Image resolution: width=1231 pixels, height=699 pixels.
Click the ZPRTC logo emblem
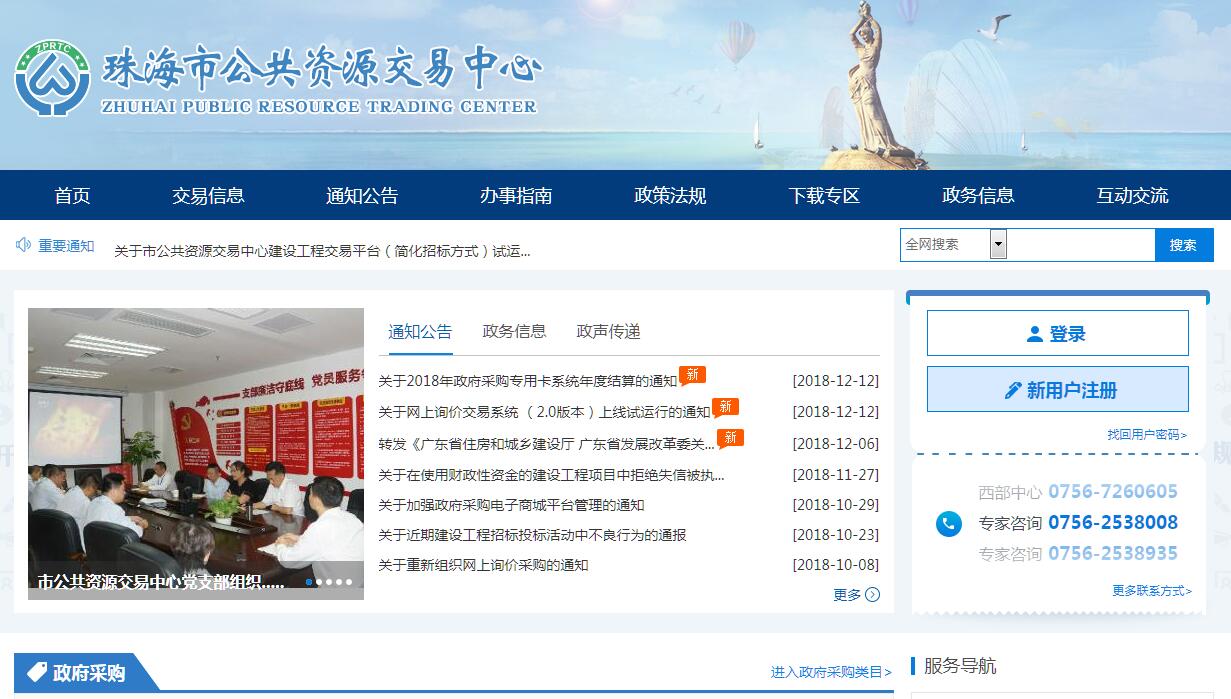tap(52, 79)
